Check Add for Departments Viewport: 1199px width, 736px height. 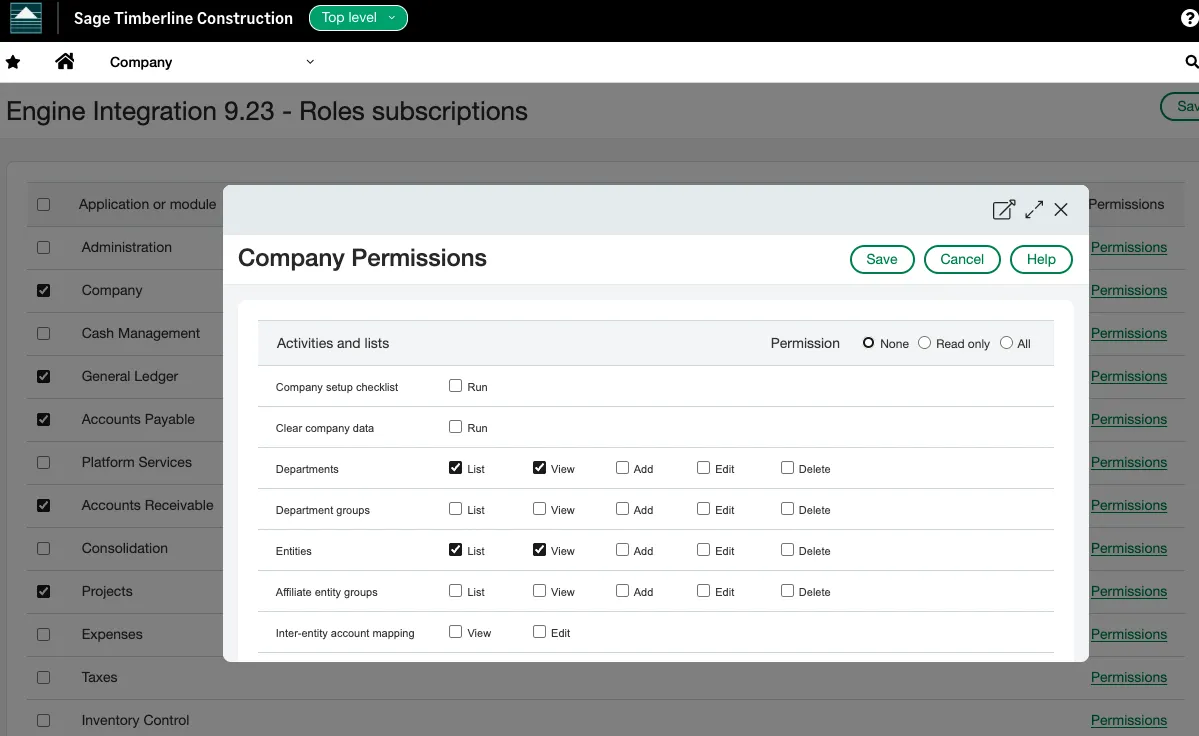[622, 468]
